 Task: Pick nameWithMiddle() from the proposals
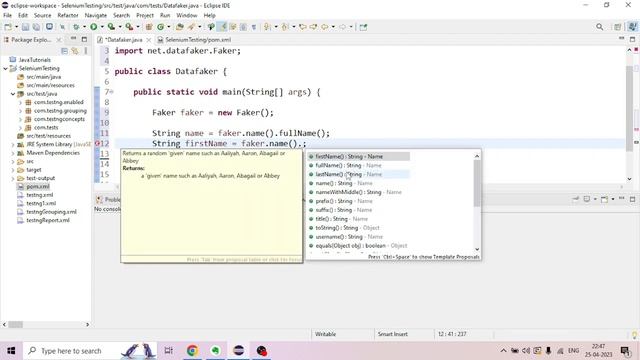point(358,192)
